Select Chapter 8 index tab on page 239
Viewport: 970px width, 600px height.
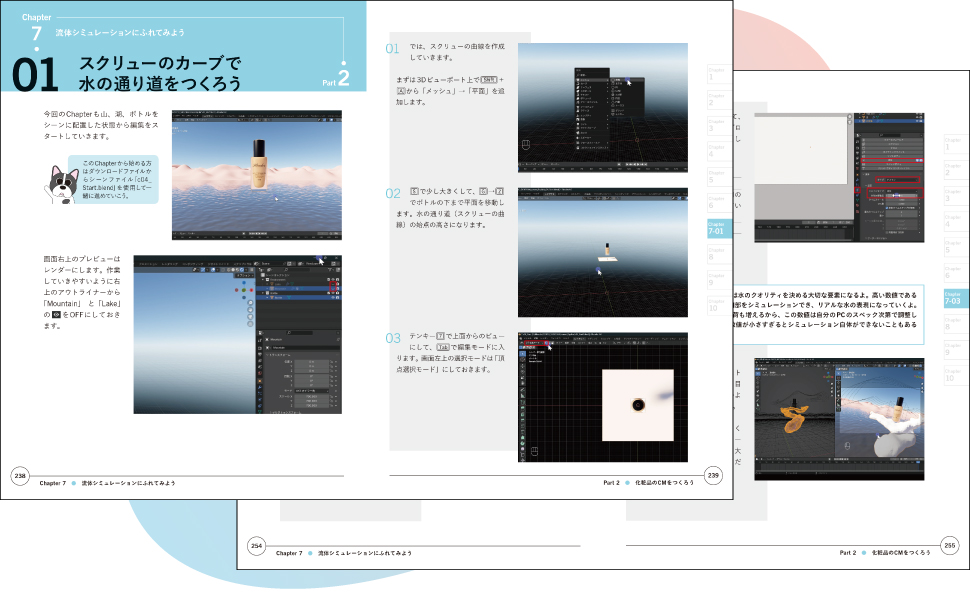pos(718,255)
